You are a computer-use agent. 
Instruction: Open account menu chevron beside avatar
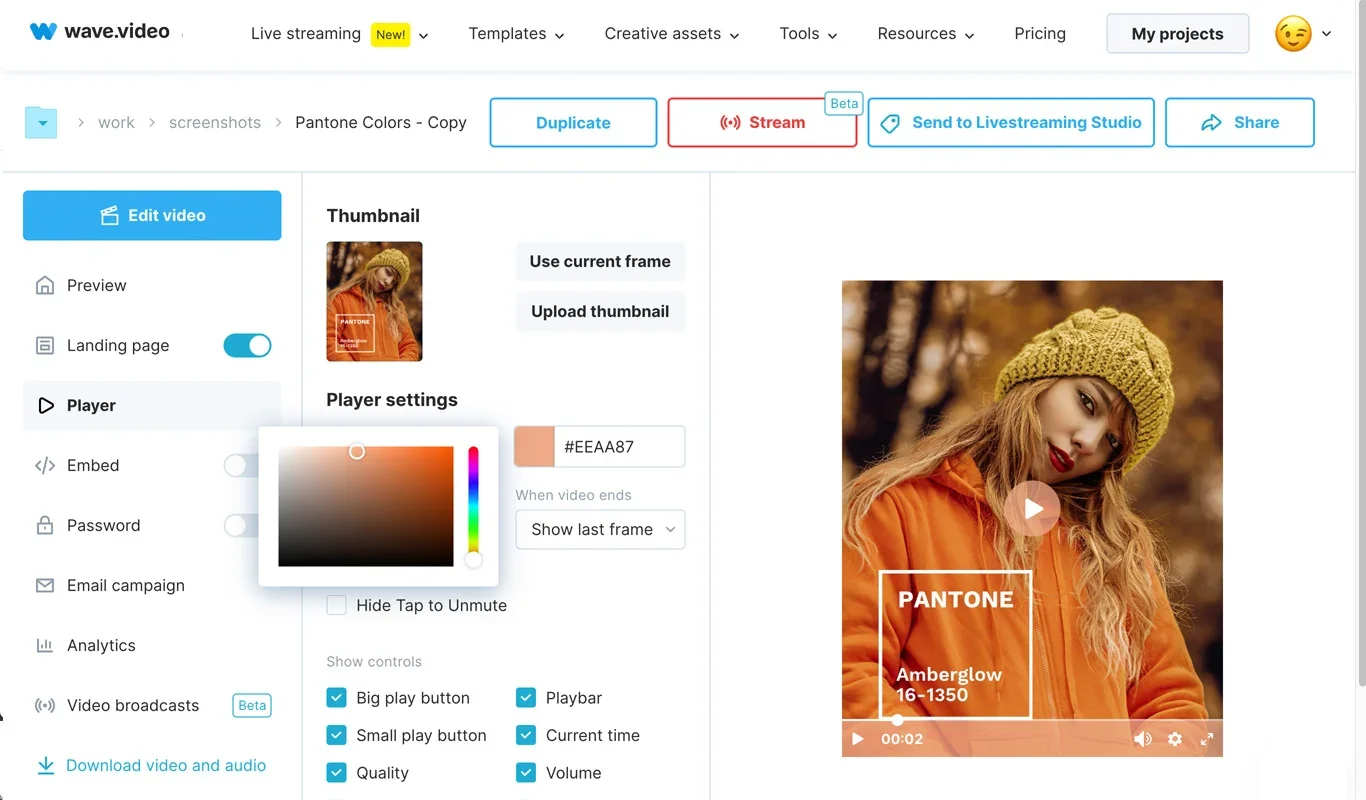pos(1326,34)
